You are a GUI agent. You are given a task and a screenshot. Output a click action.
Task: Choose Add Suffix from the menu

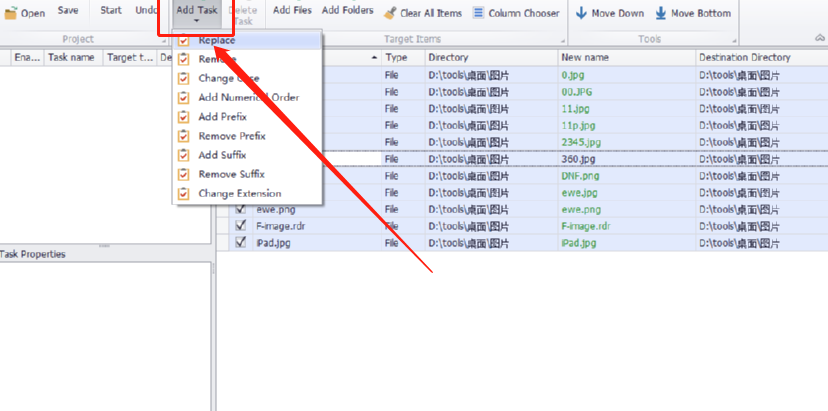pyautogui.click(x=247, y=155)
